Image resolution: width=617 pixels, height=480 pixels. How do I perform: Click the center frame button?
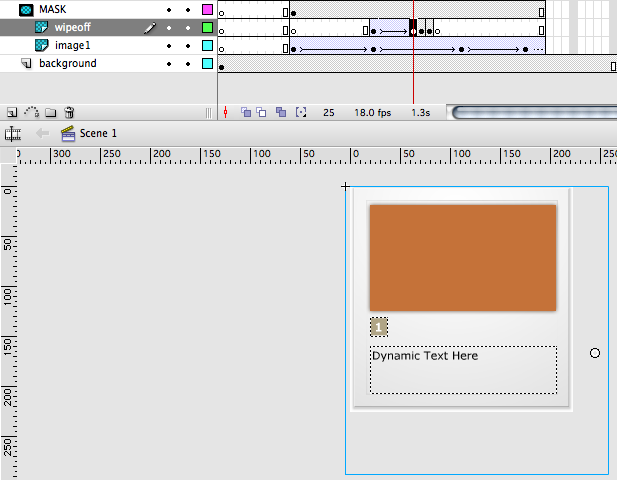click(x=225, y=113)
